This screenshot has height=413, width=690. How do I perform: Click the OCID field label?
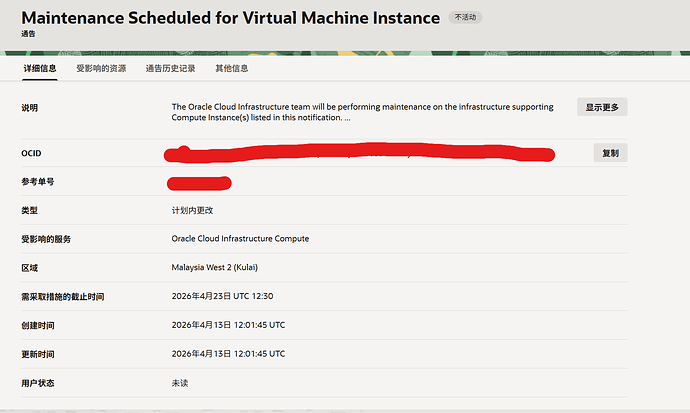click(31, 153)
